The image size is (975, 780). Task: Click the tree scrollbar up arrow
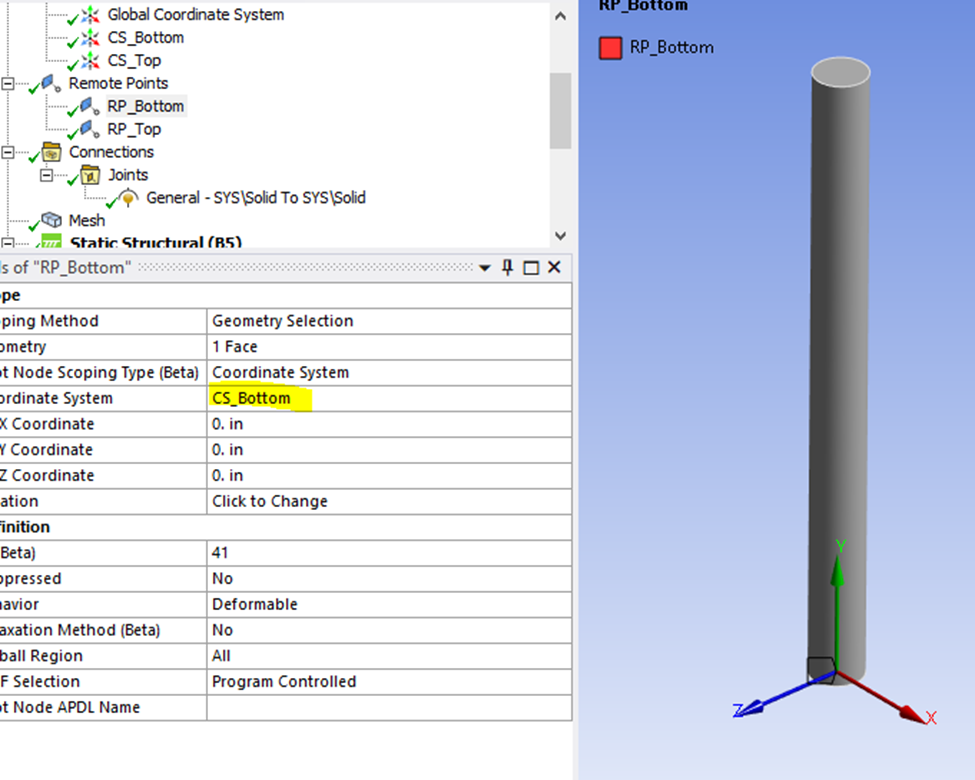561,15
